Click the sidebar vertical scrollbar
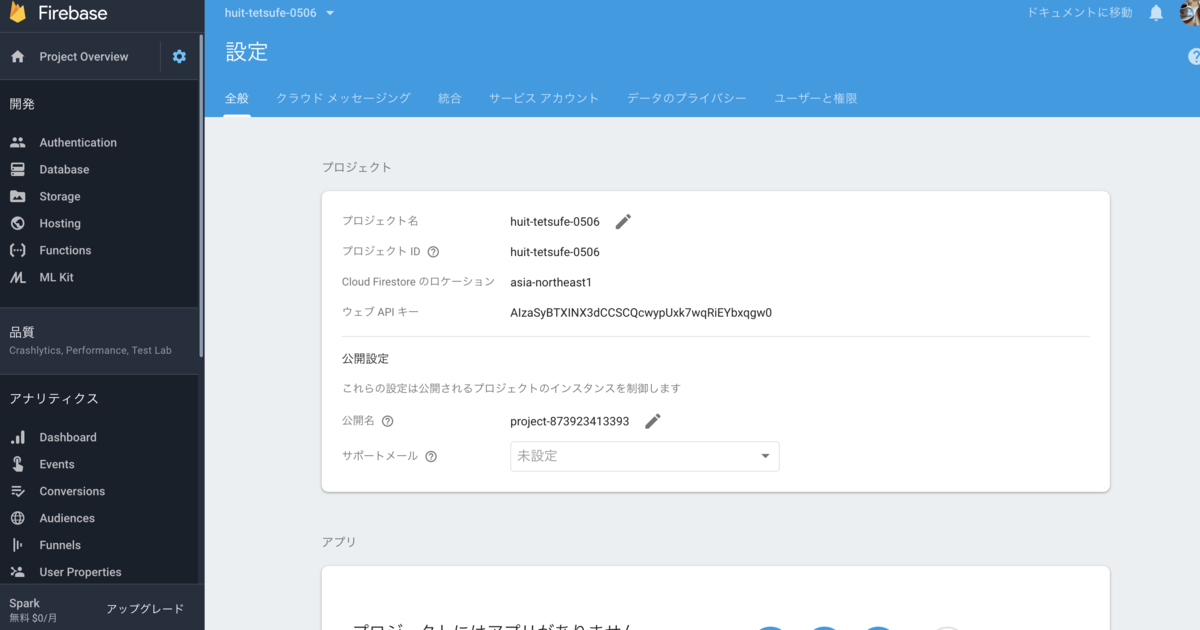Image resolution: width=1200 pixels, height=630 pixels. (x=201, y=195)
